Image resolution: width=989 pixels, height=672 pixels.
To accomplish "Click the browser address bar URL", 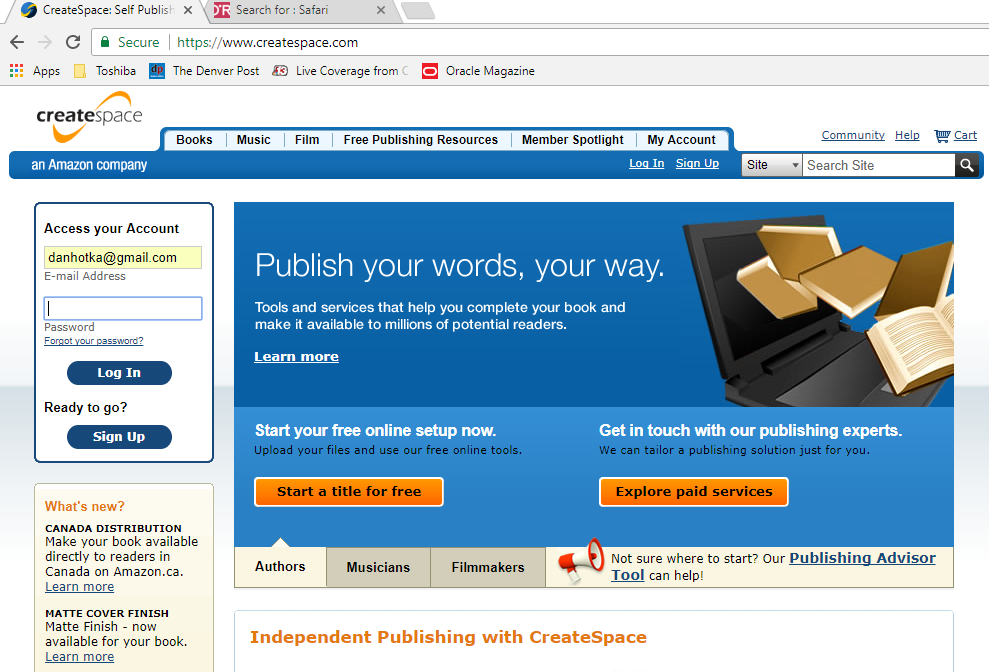I will [x=267, y=42].
